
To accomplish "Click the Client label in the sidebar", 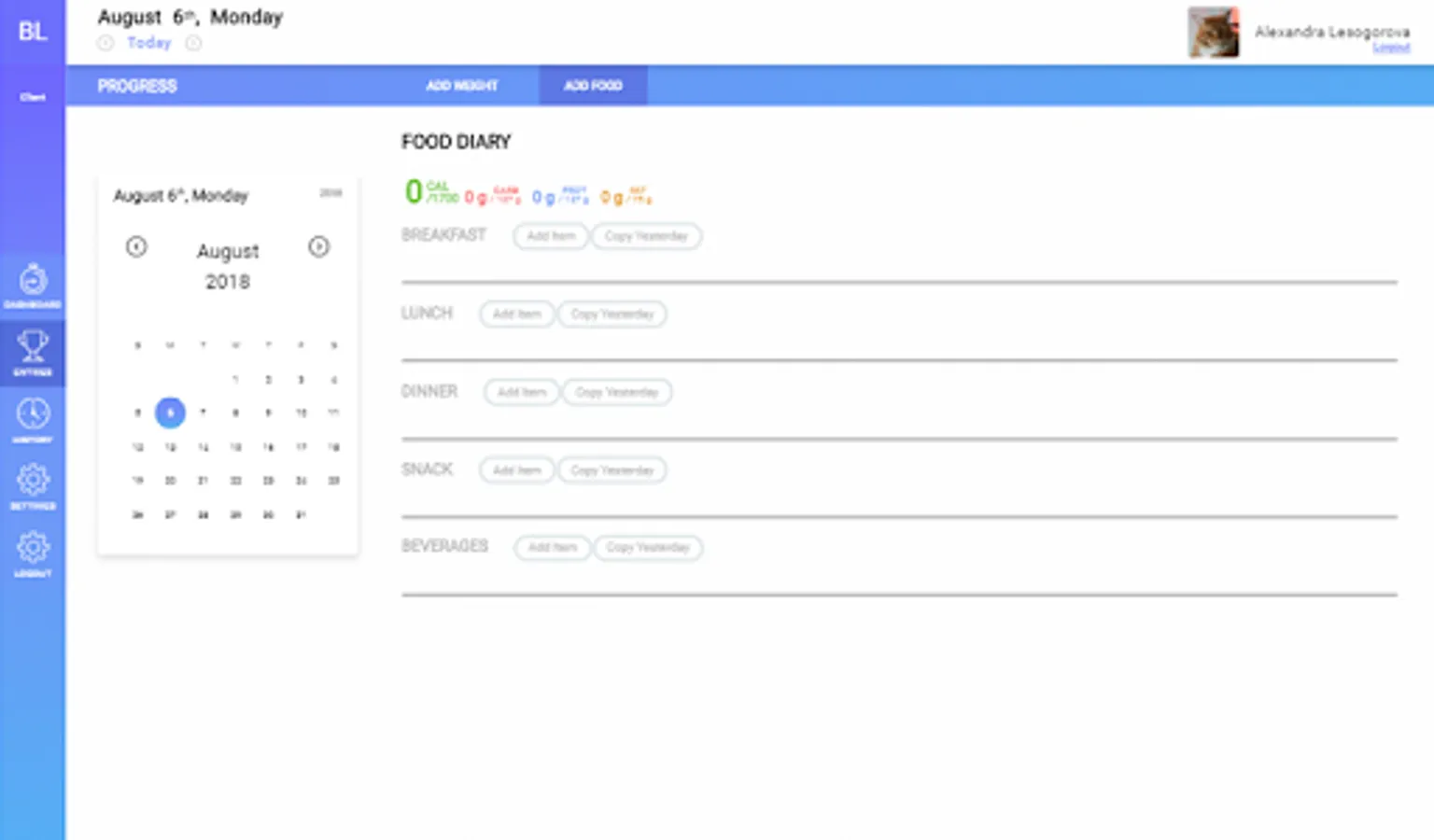I will tap(33, 97).
